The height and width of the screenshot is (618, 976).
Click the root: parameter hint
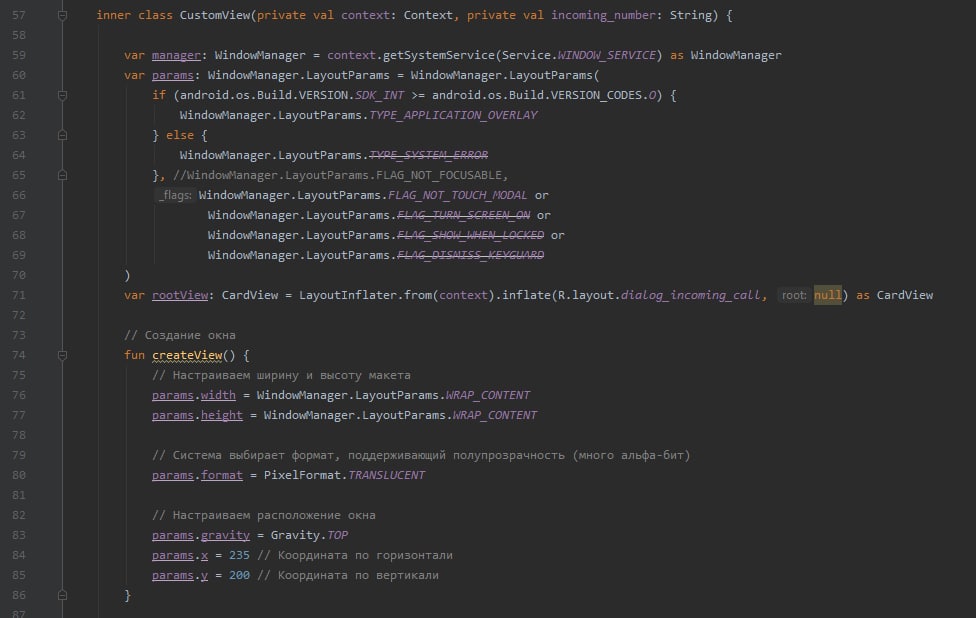click(x=794, y=295)
